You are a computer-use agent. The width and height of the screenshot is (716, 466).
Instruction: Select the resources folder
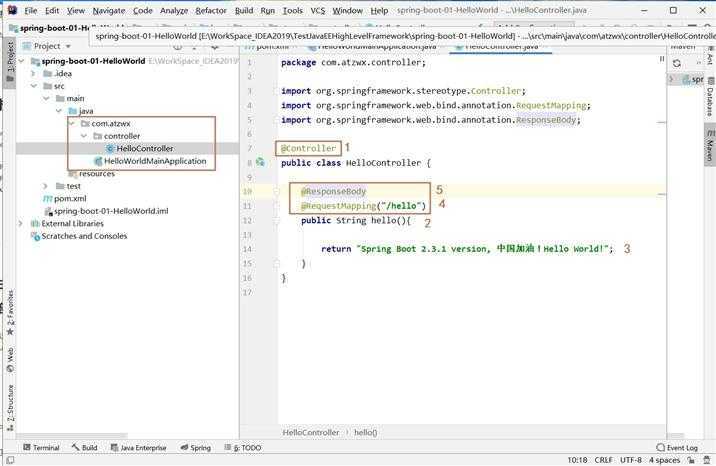(x=97, y=174)
